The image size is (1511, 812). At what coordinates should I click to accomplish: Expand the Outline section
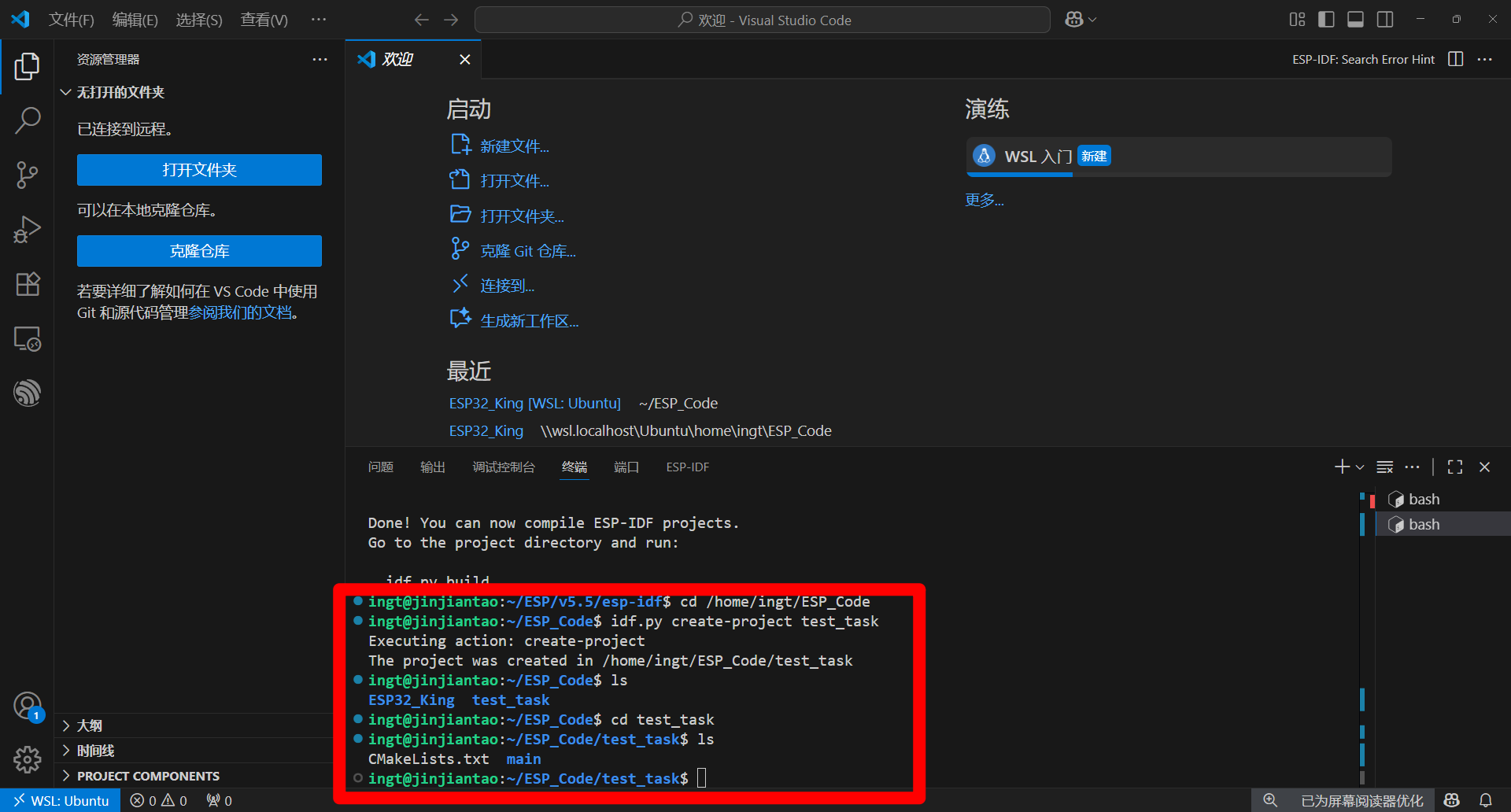(199, 725)
